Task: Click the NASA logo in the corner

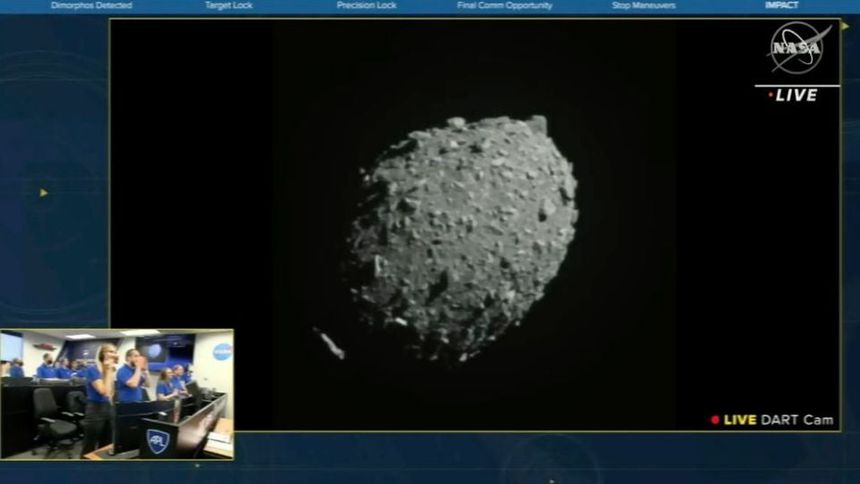Action: coord(798,47)
